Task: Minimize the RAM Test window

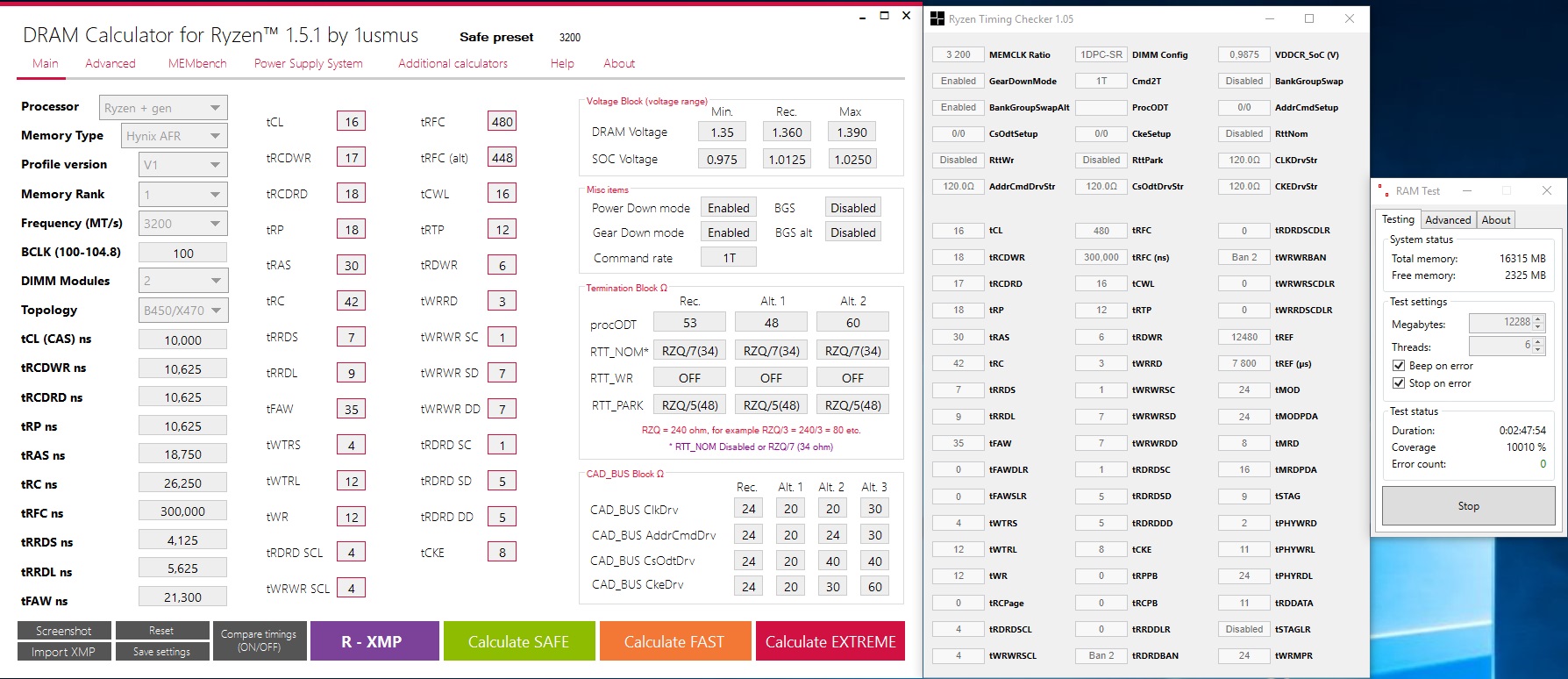Action: [x=1467, y=190]
